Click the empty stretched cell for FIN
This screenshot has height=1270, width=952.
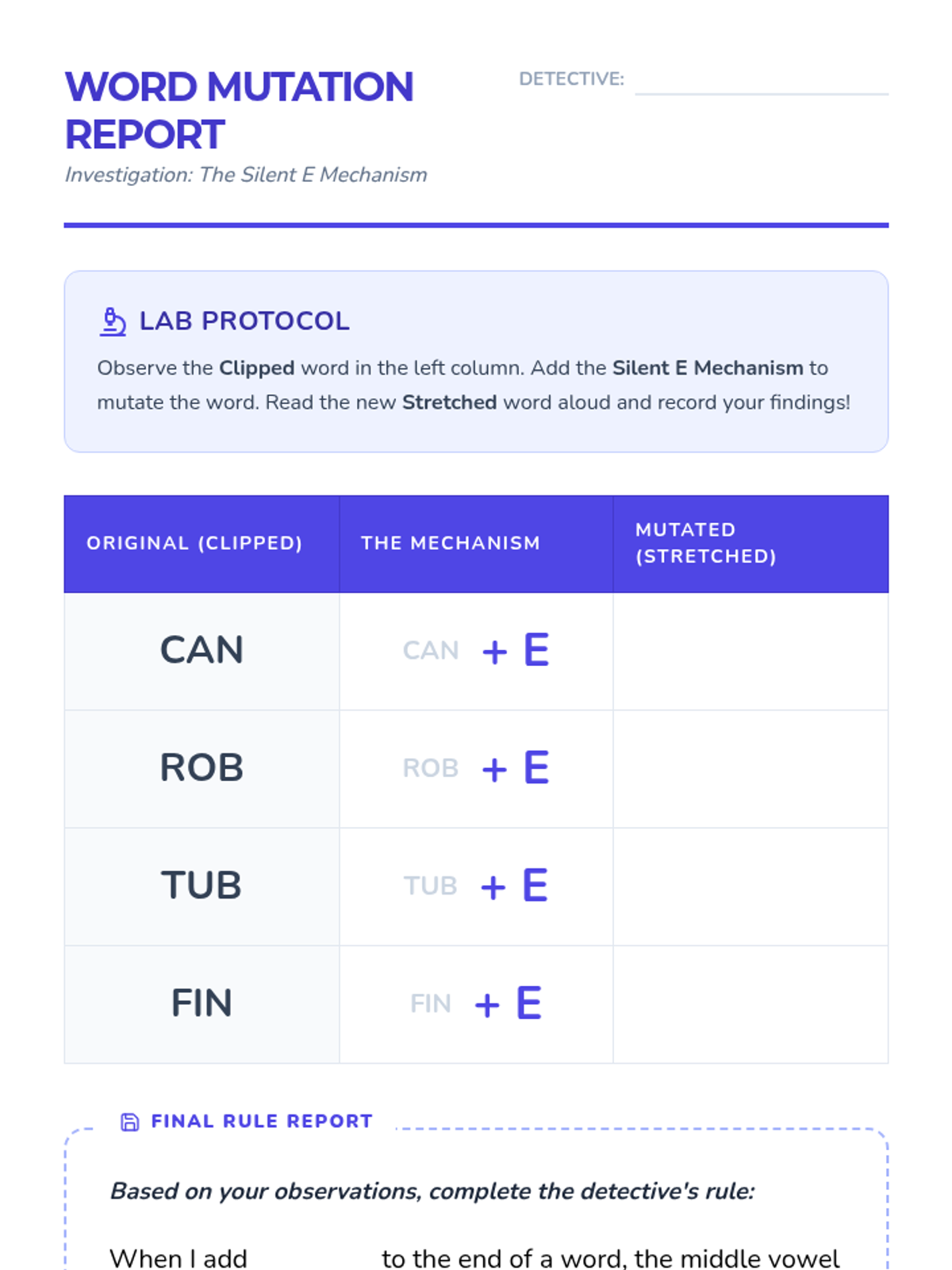click(750, 1004)
